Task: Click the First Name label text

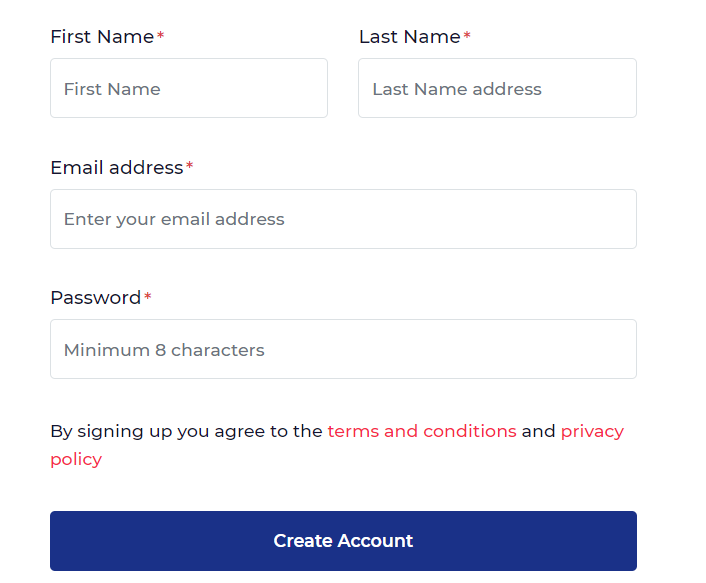Action: [x=102, y=37]
